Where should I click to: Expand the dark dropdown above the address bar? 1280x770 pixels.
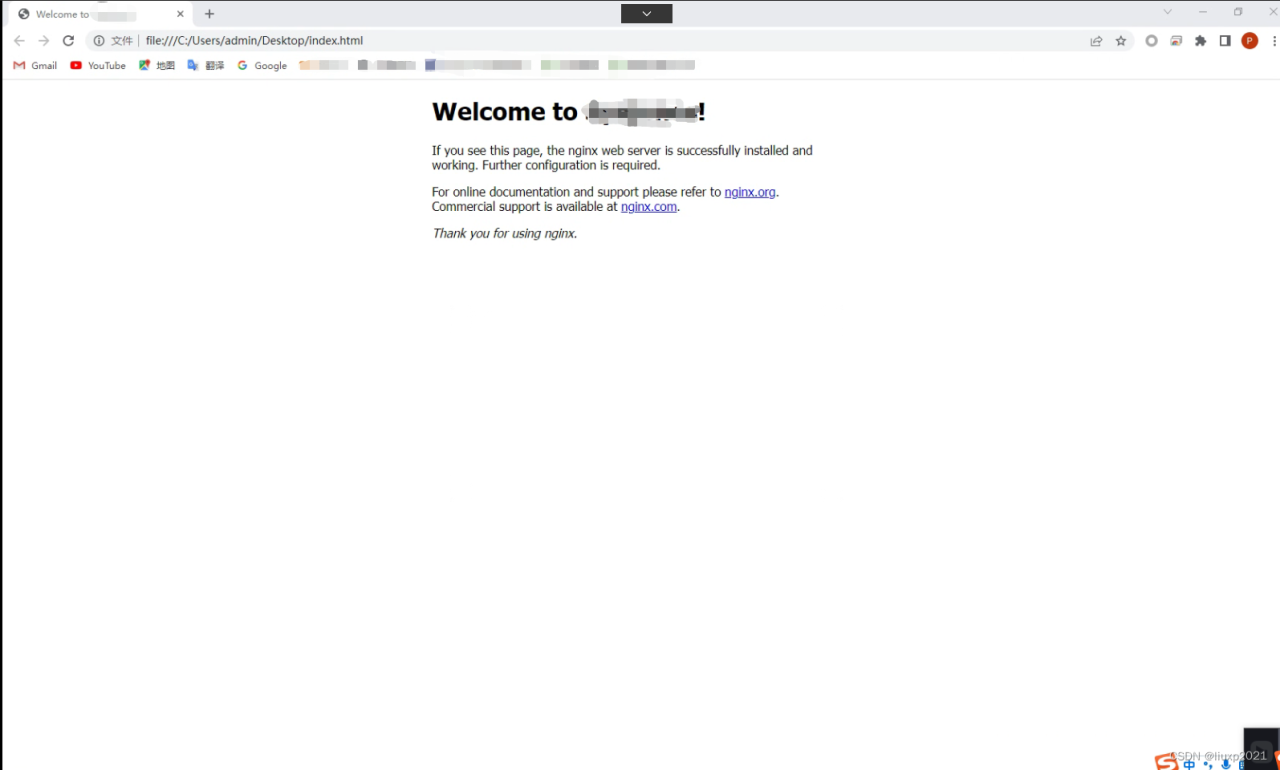(646, 14)
